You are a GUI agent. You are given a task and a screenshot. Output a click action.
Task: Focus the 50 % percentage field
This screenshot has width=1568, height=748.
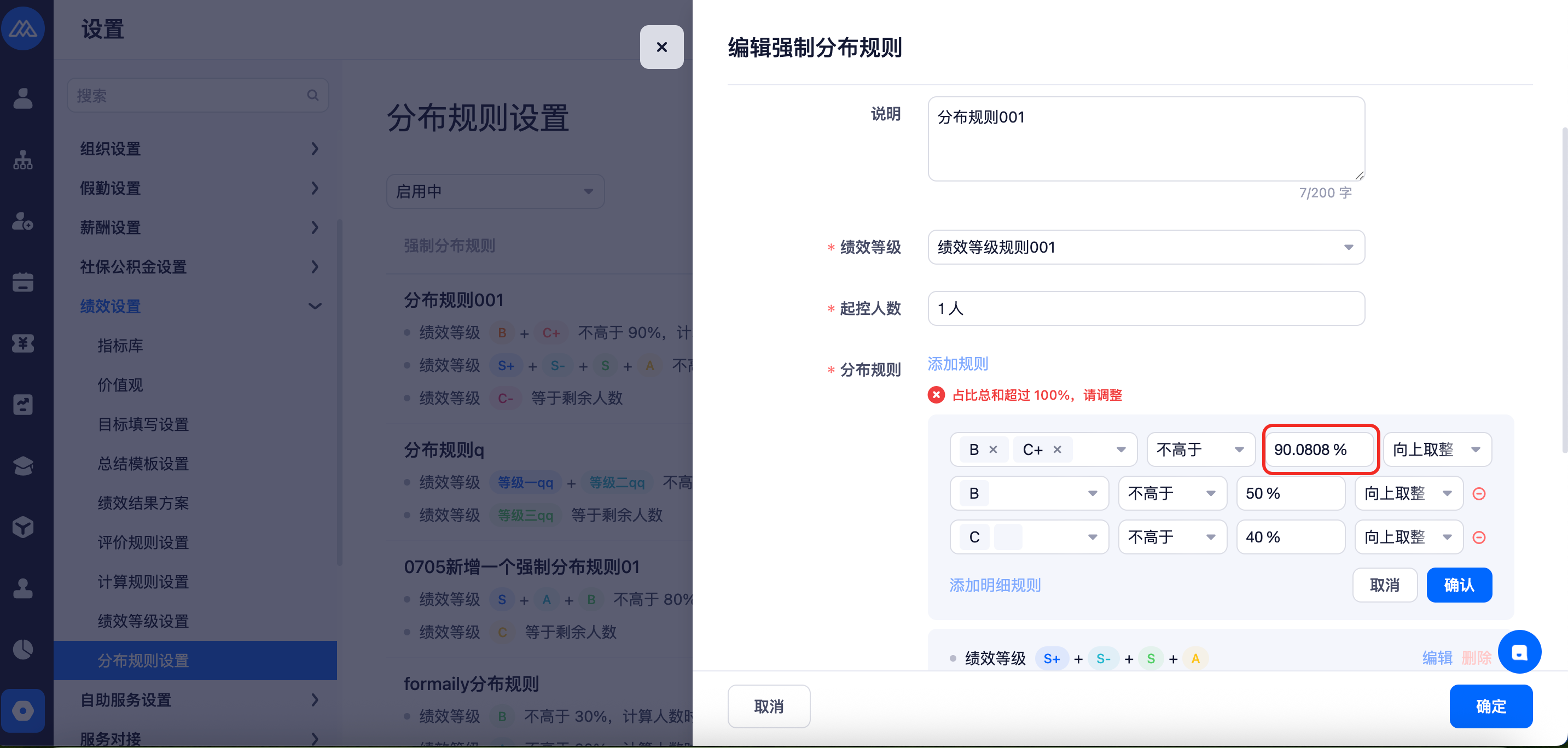point(1291,494)
